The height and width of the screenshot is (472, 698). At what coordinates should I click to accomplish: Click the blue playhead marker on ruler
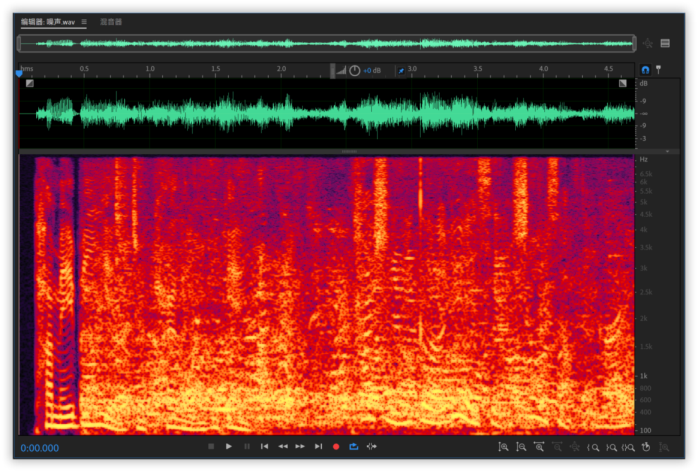(x=19, y=73)
